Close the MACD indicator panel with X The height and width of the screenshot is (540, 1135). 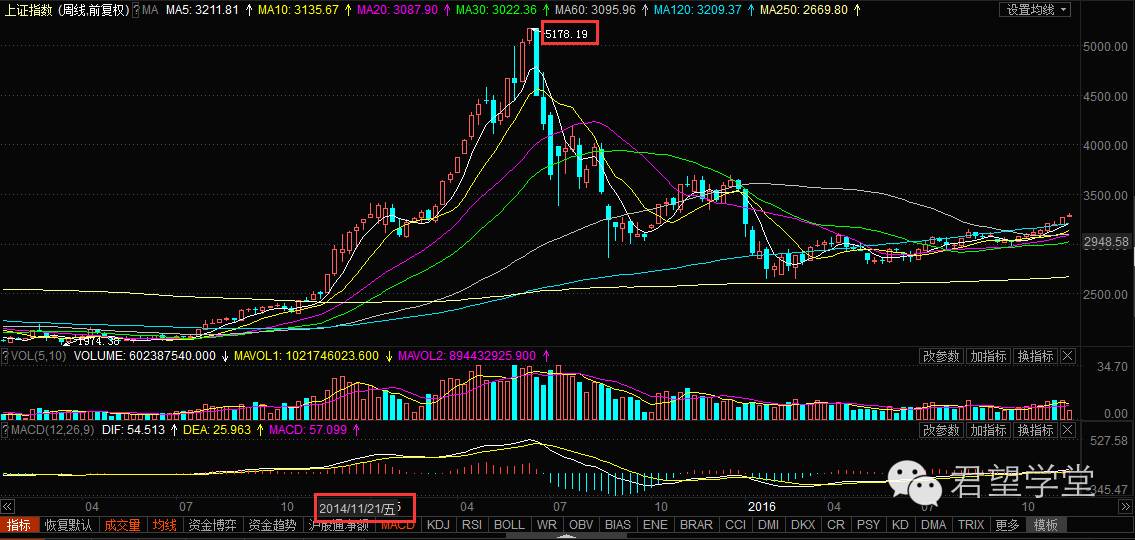1067,430
